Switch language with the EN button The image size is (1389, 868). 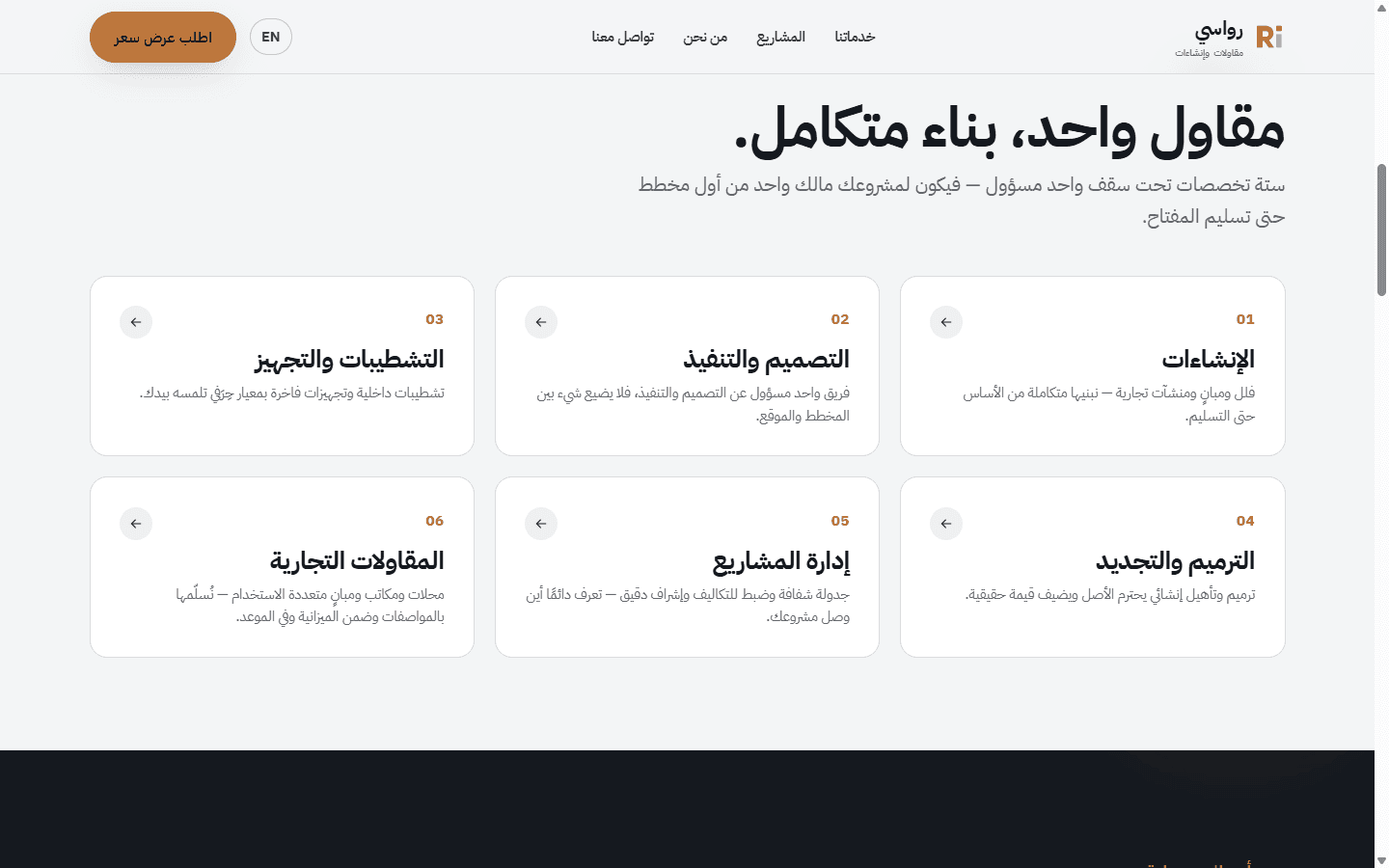click(271, 37)
